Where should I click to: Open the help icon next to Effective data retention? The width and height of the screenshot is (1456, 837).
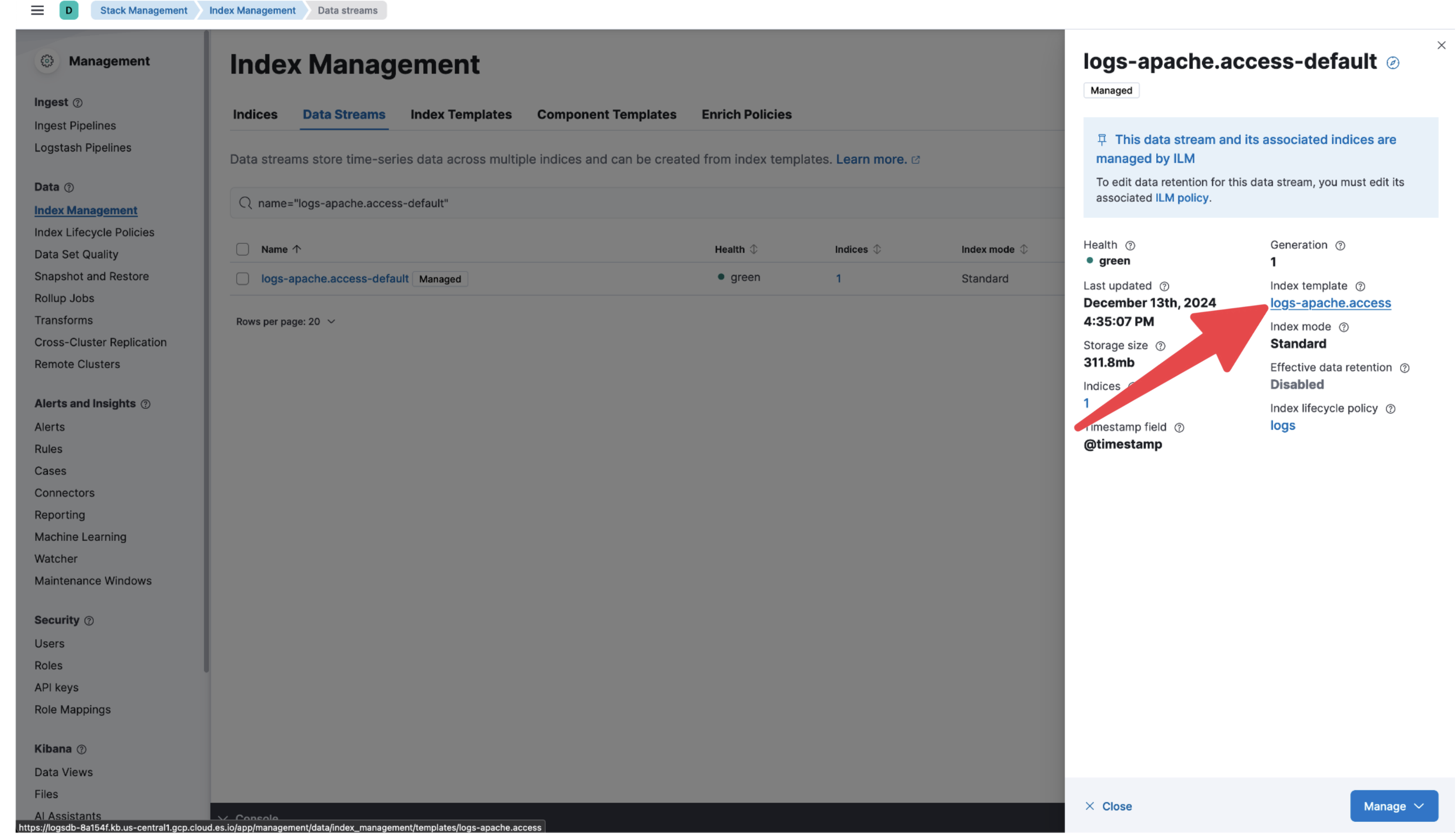[x=1406, y=367]
